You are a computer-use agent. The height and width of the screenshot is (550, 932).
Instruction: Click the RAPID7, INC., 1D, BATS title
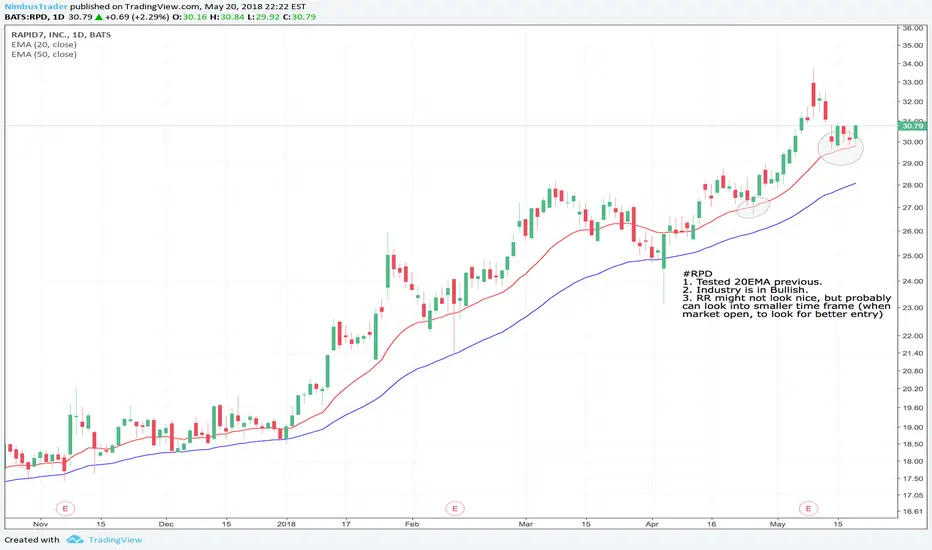(x=61, y=34)
